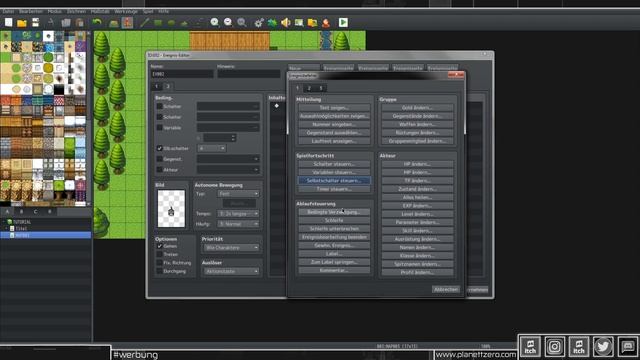Open the Character Generator icon
The height and width of the screenshot is (360, 640).
[x=326, y=22]
